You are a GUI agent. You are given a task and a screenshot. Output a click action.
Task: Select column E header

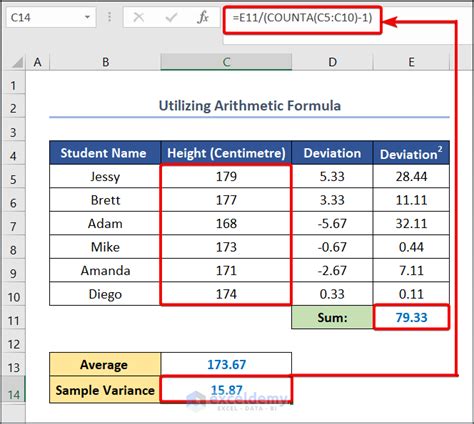coord(411,62)
